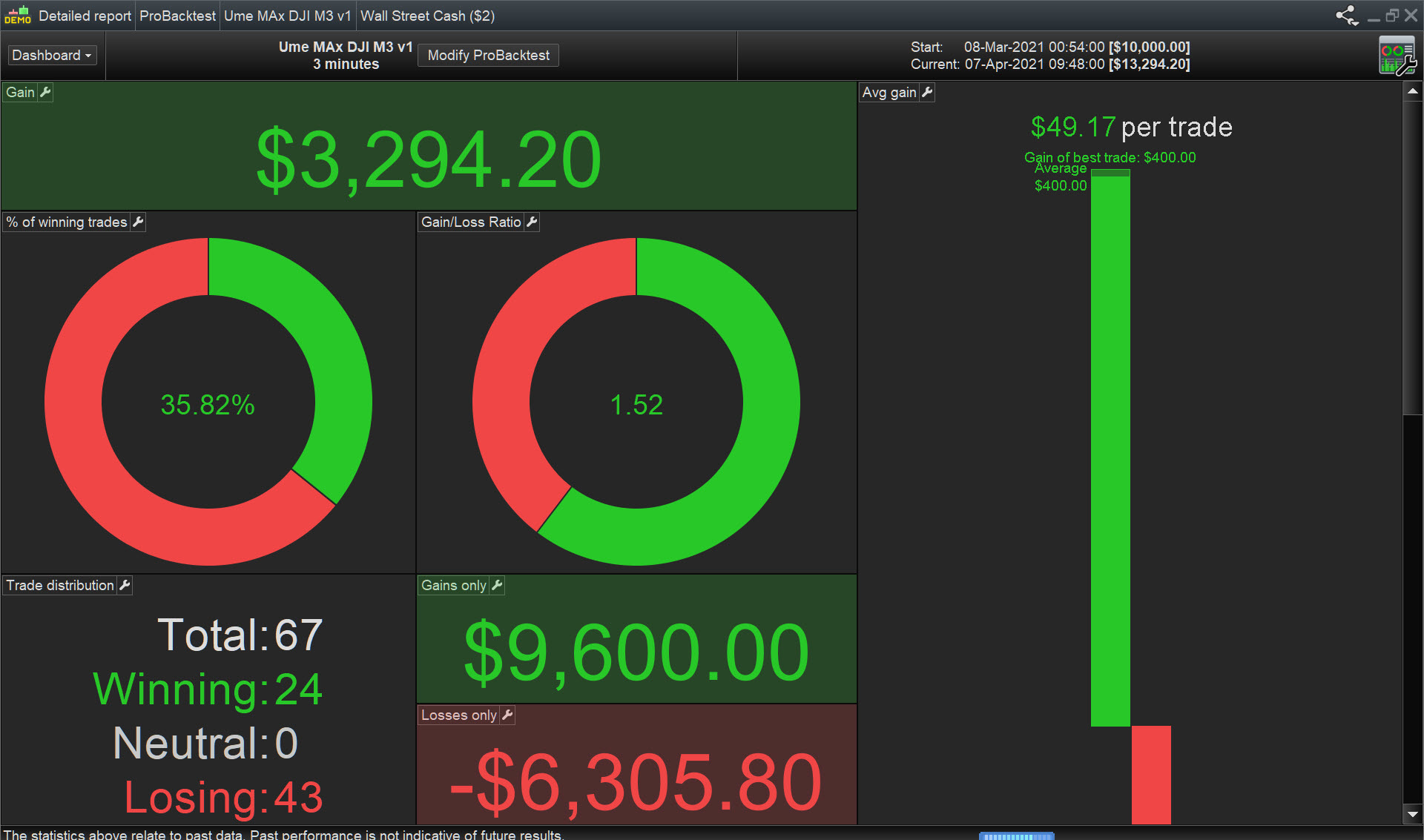Expand the Dashboard dropdown
The image size is (1424, 840).
52,56
